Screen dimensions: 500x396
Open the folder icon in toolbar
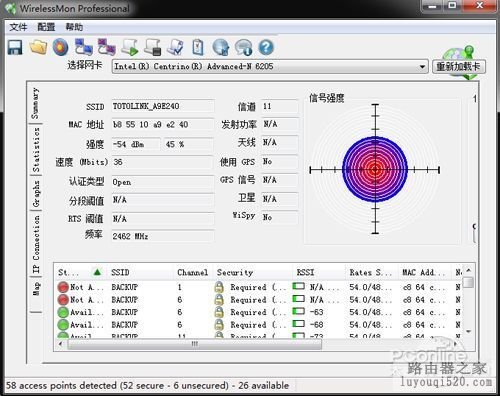[38, 47]
